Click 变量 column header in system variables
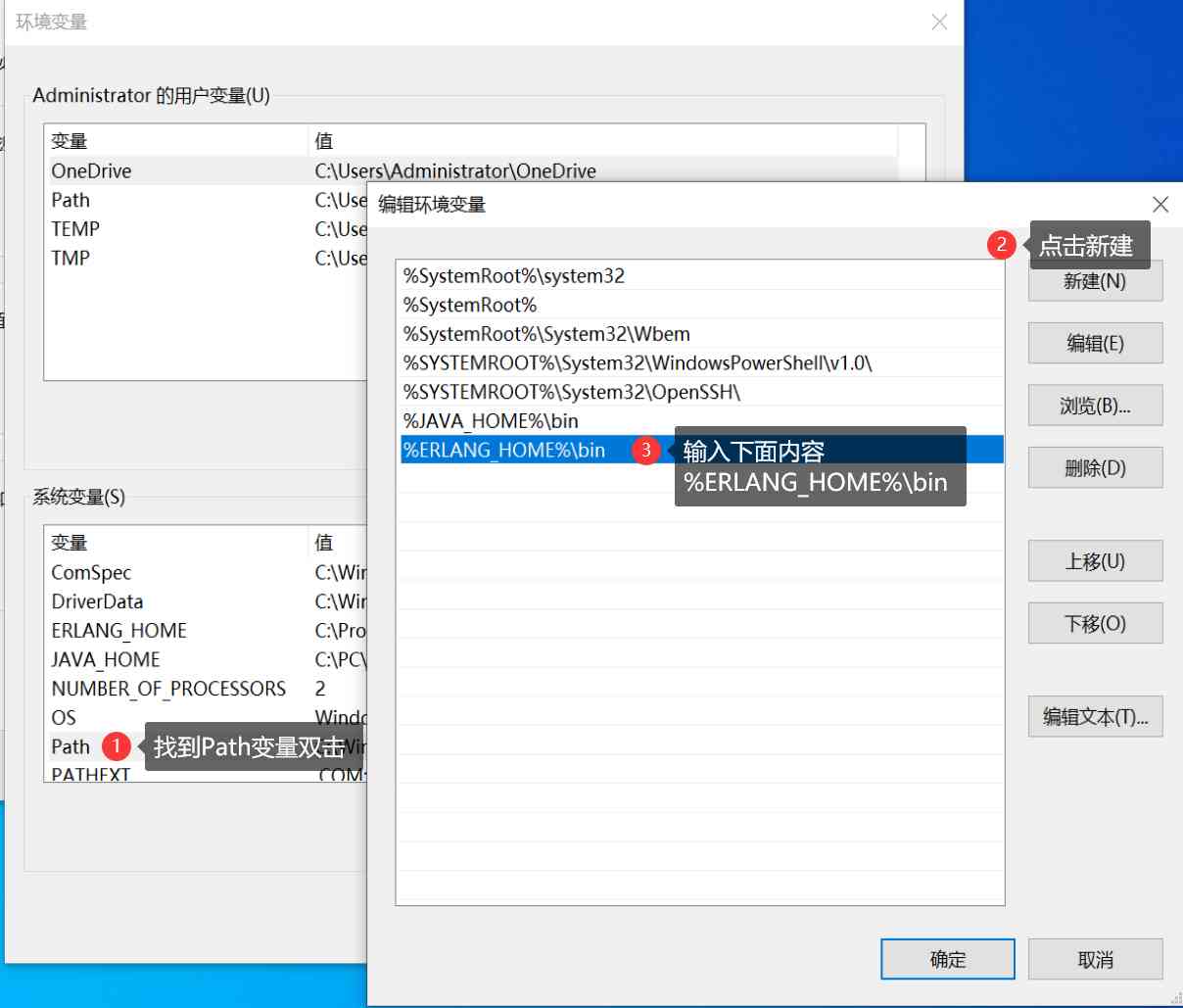 pyautogui.click(x=177, y=543)
